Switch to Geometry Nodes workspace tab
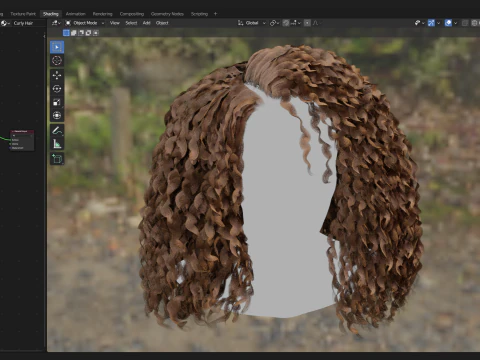480x360 pixels. [x=167, y=14]
